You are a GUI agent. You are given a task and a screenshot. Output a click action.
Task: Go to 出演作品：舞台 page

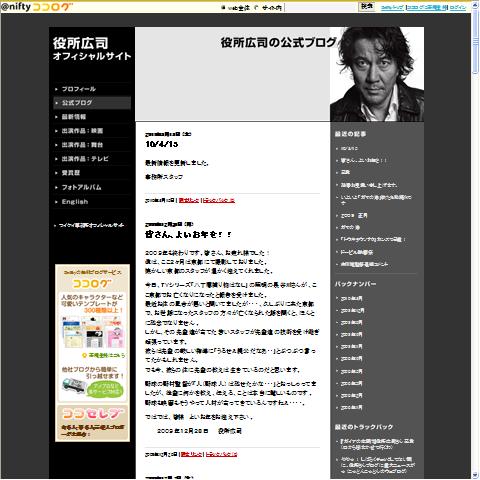coord(82,145)
